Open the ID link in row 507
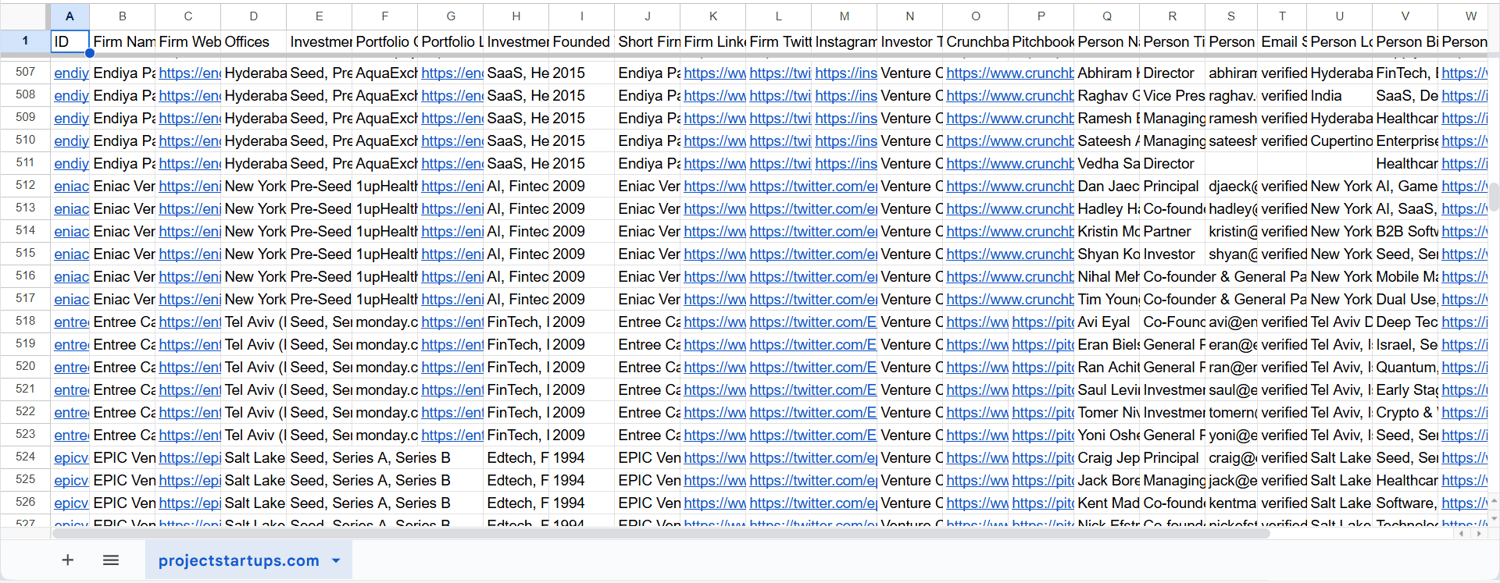 (71, 73)
